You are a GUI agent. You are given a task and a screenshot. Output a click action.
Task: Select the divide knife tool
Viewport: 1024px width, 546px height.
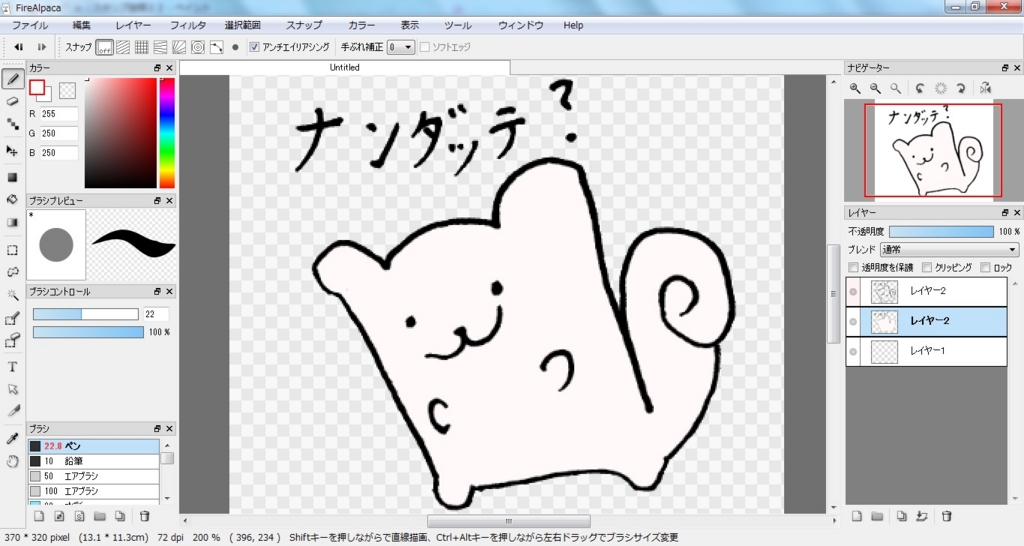[x=12, y=411]
